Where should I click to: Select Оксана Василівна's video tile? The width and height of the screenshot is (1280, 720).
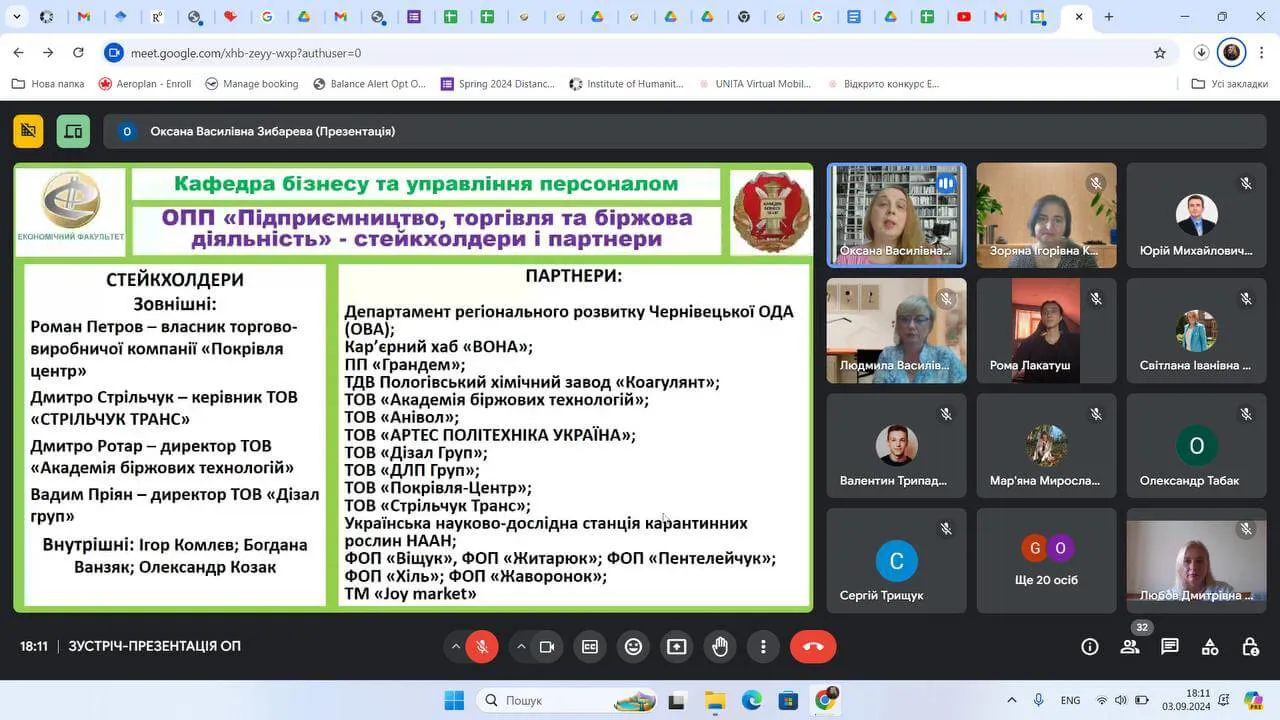pyautogui.click(x=896, y=215)
